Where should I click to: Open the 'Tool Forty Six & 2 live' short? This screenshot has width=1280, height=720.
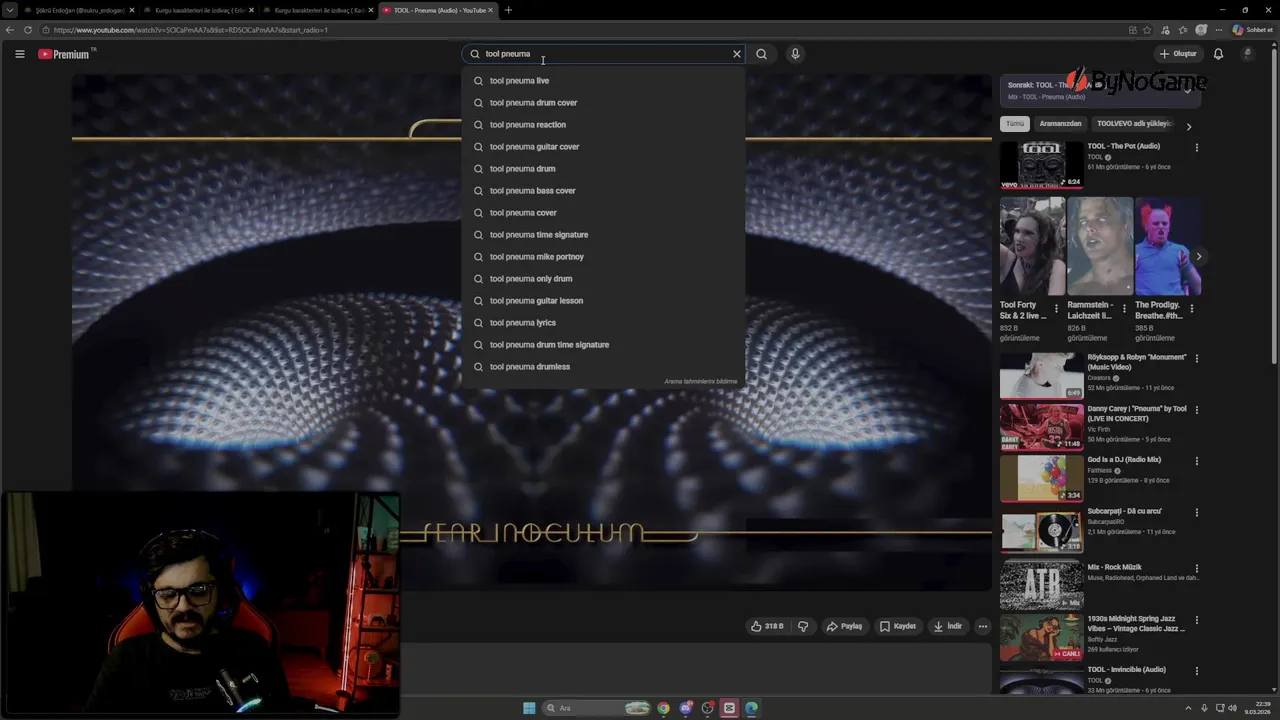click(x=1032, y=246)
